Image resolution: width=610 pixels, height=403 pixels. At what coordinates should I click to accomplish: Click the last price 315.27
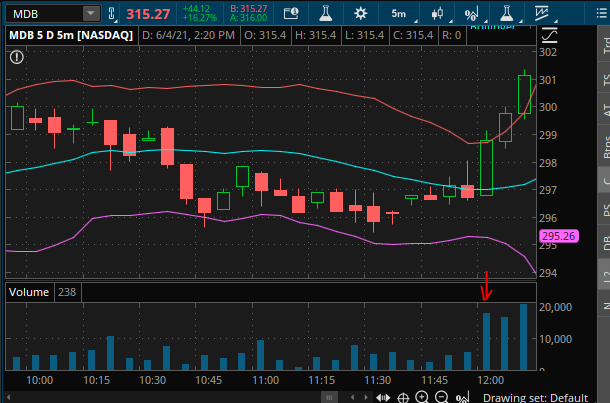tap(148, 14)
